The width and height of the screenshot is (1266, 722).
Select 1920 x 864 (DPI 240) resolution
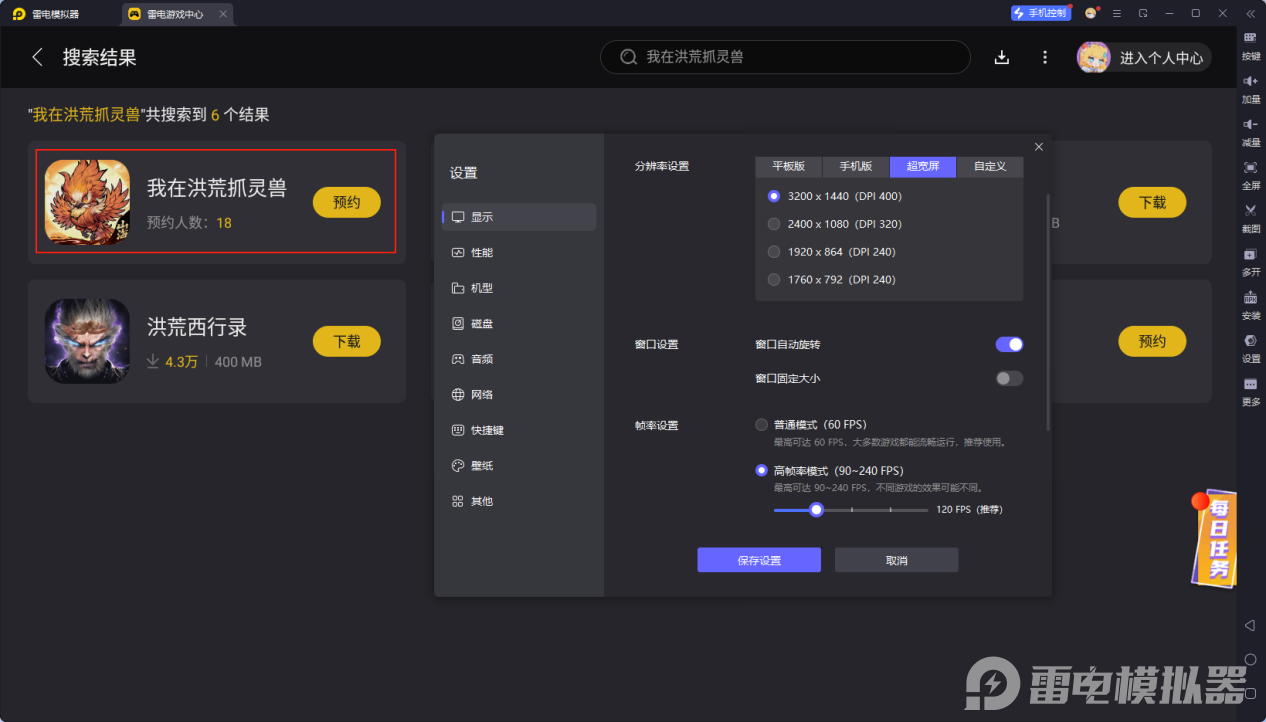(773, 252)
